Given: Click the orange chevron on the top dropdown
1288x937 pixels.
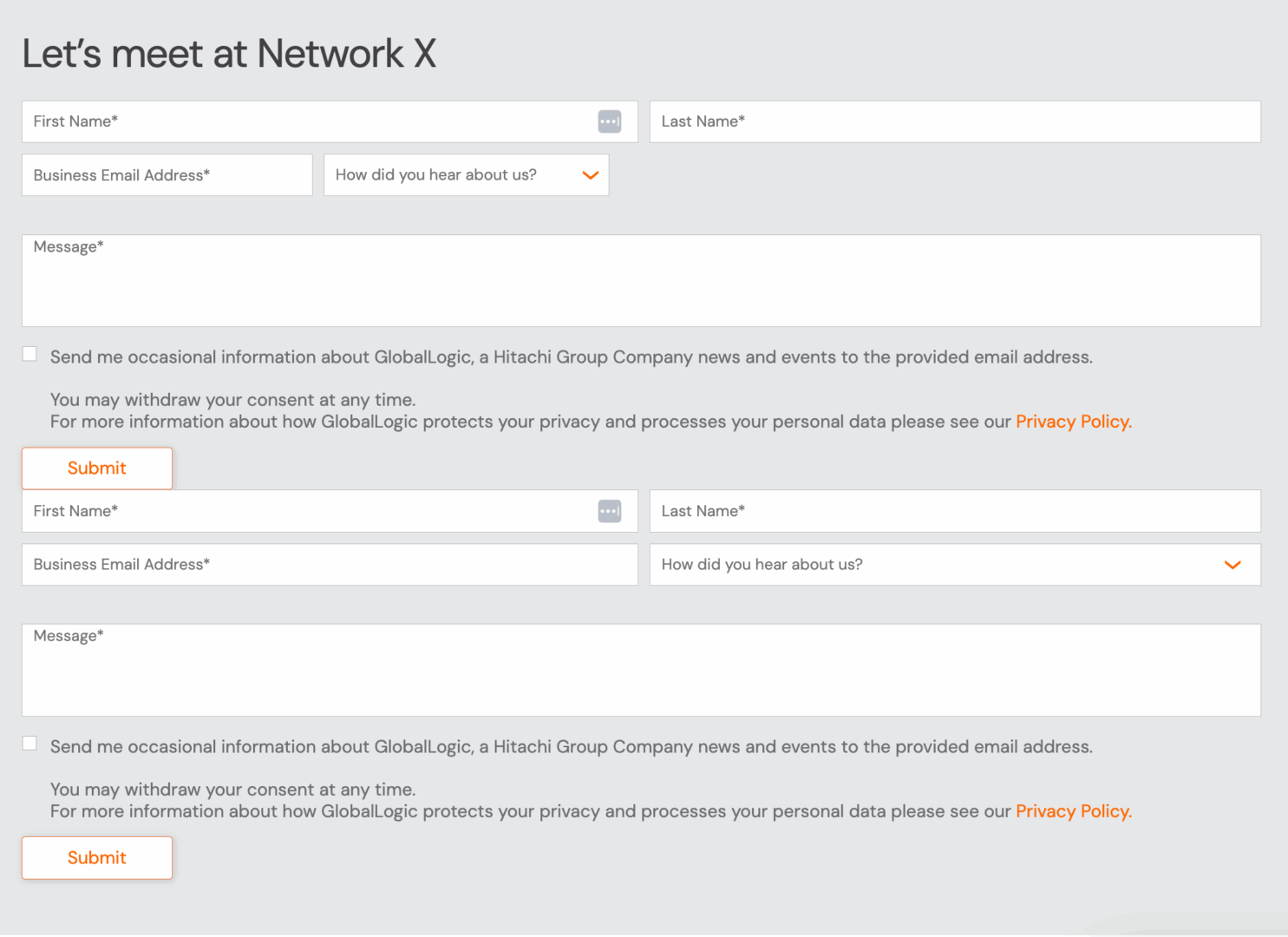Looking at the screenshot, I should click(591, 175).
